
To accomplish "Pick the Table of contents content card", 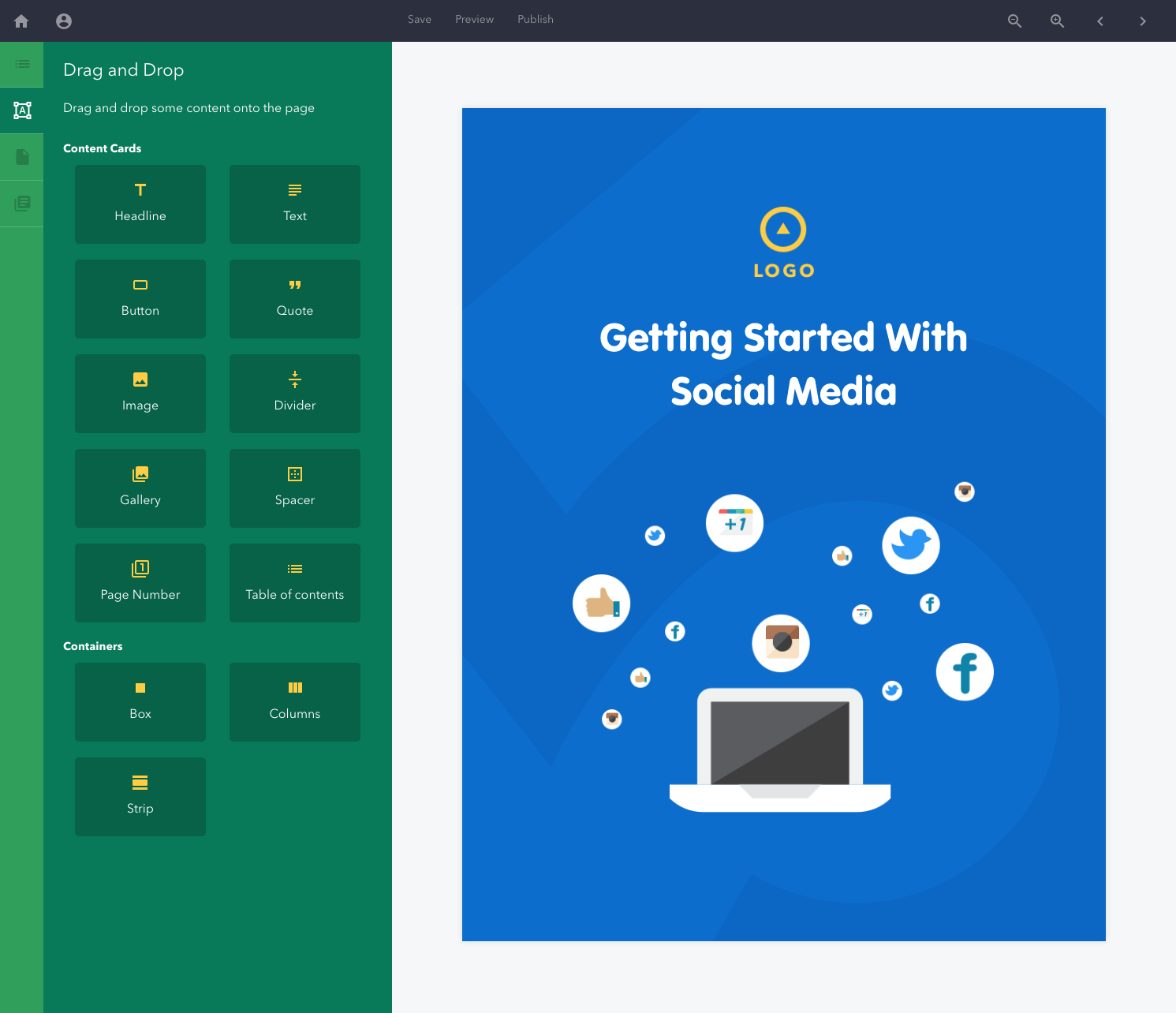I will point(294,583).
